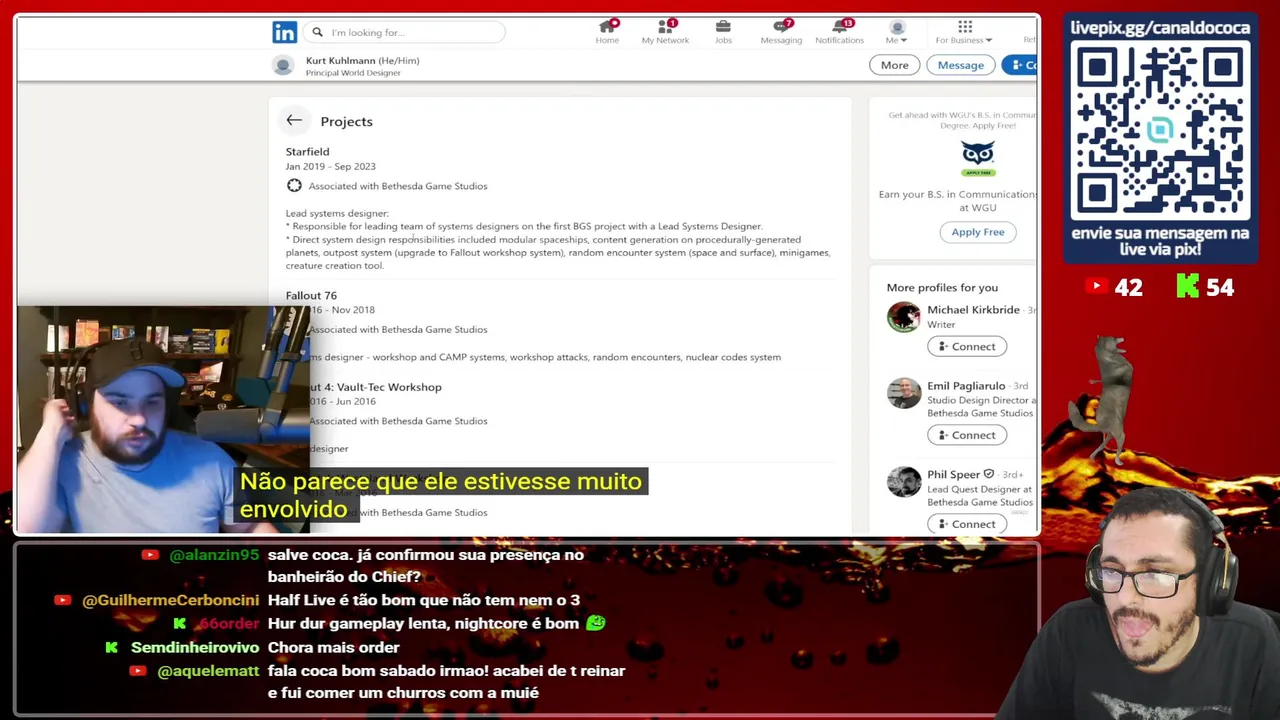Image resolution: width=1280 pixels, height=720 pixels.
Task: Go to the Home tab
Action: coord(607,31)
